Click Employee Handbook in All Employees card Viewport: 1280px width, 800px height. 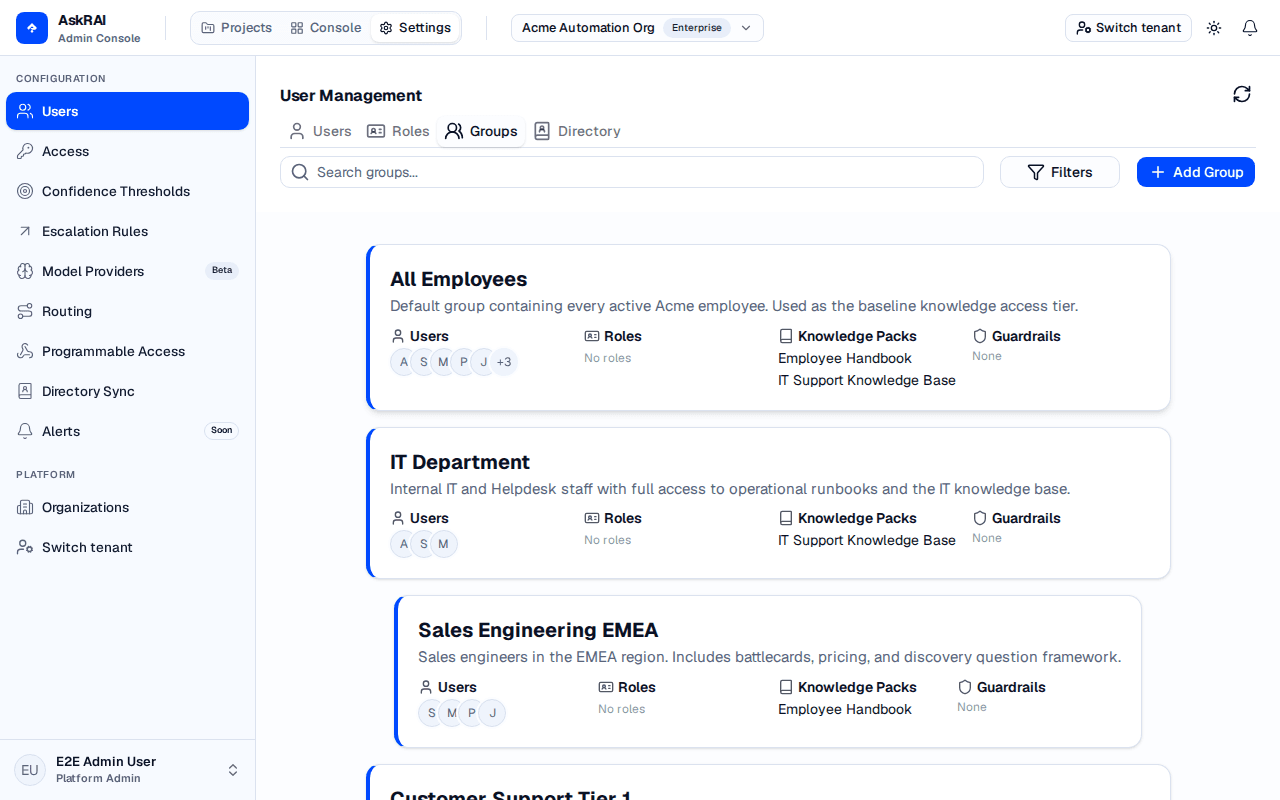coord(845,358)
